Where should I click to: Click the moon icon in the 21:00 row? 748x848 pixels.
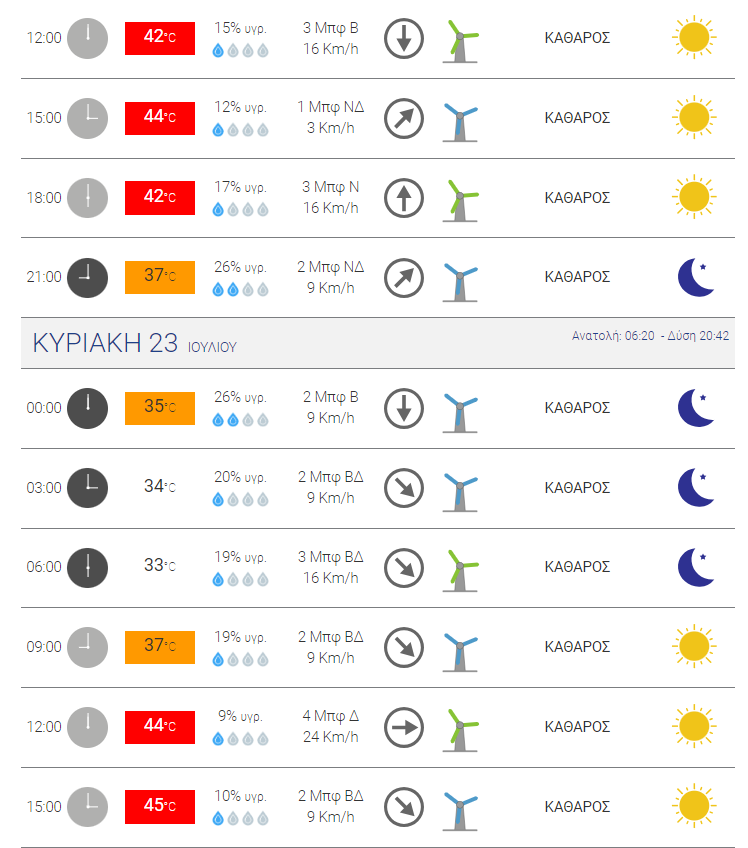(696, 277)
